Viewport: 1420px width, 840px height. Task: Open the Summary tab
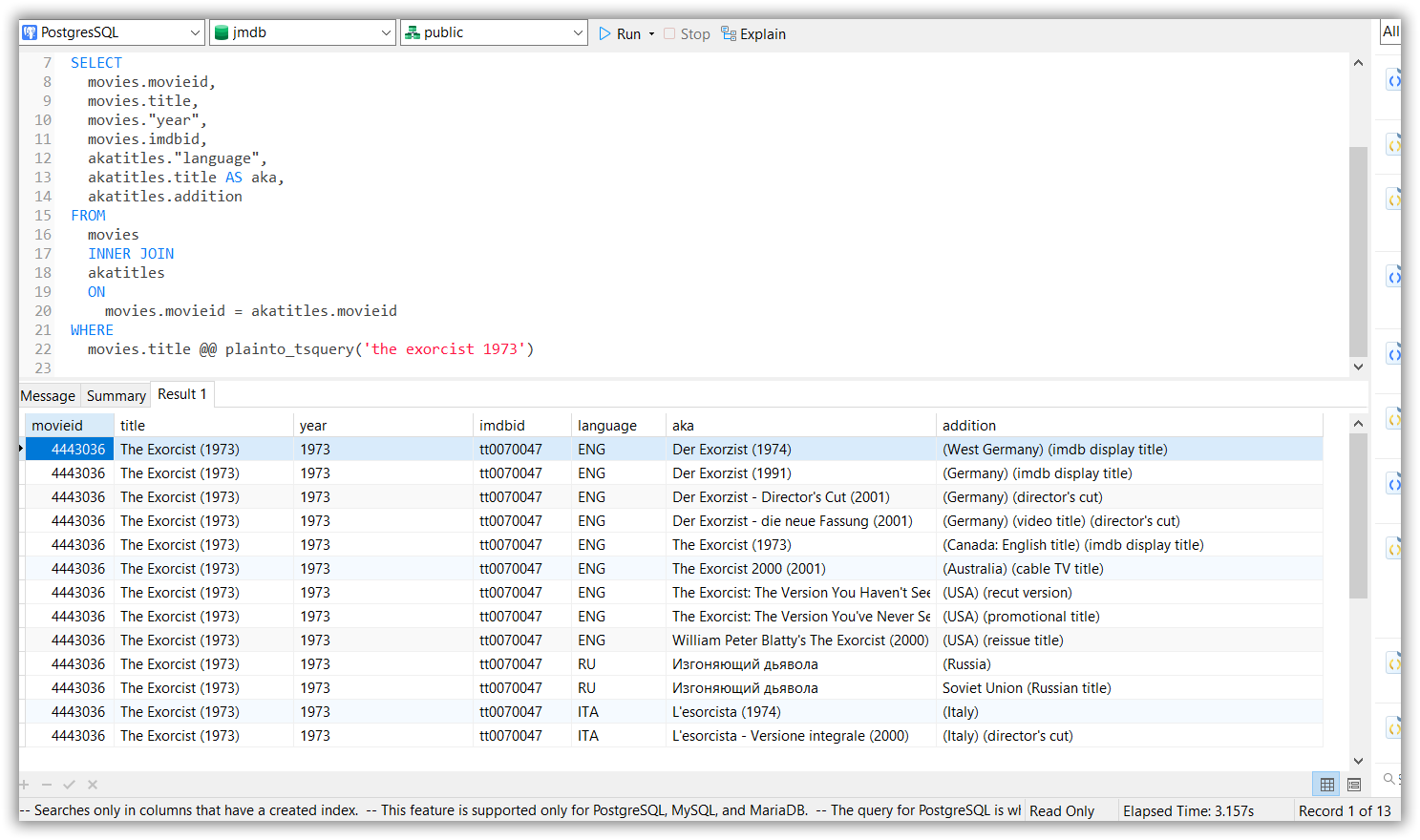point(117,395)
